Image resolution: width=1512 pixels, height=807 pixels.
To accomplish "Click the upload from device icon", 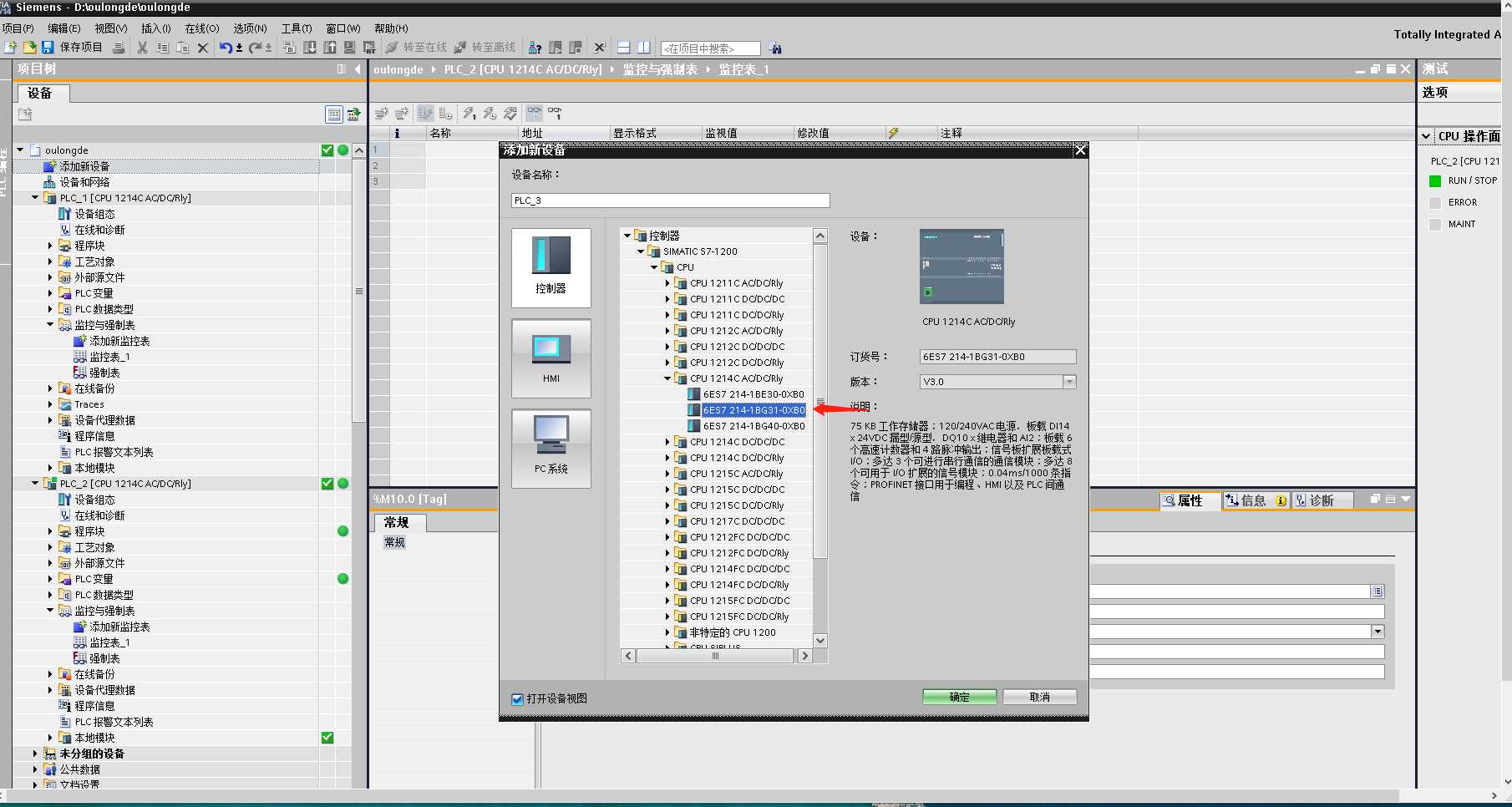I will tap(330, 48).
